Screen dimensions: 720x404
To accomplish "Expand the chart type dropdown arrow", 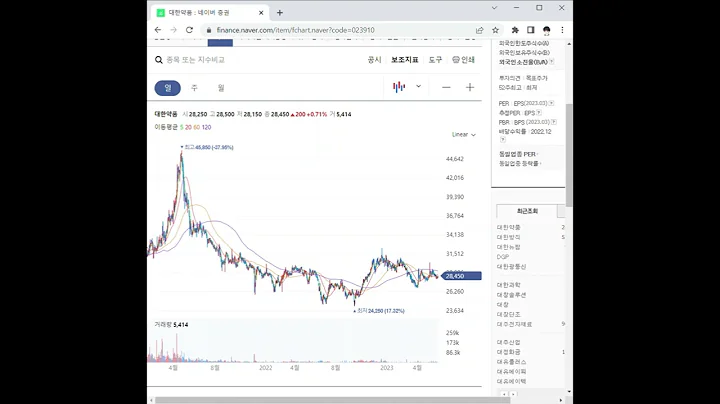I will [x=418, y=86].
